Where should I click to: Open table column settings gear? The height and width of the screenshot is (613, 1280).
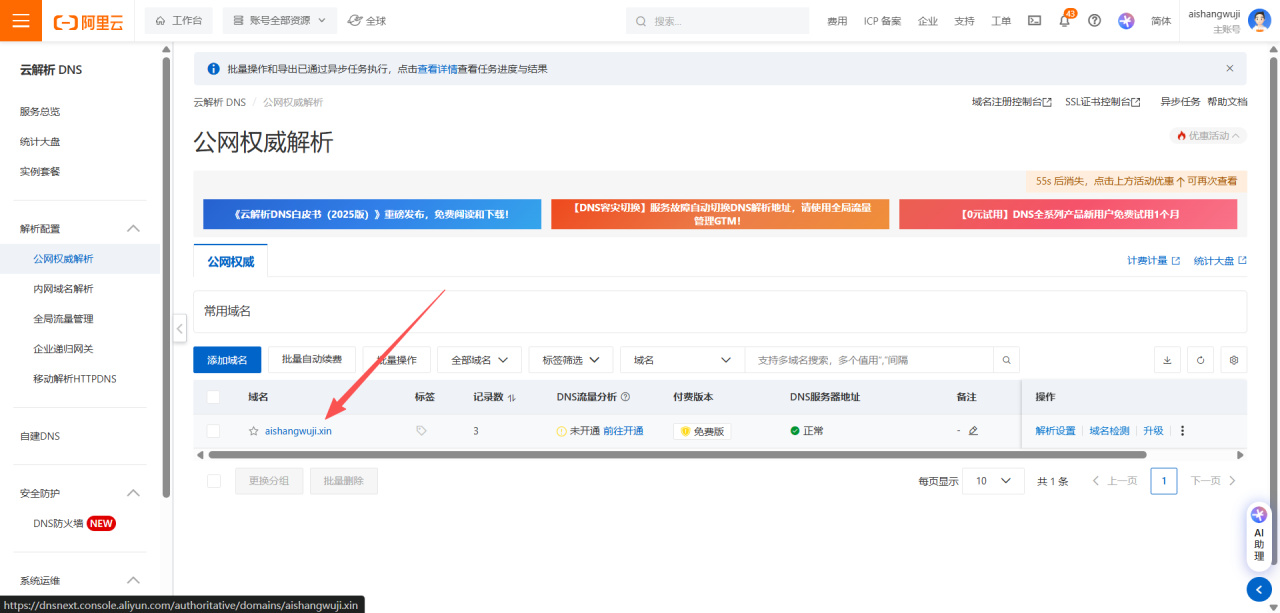(1234, 360)
